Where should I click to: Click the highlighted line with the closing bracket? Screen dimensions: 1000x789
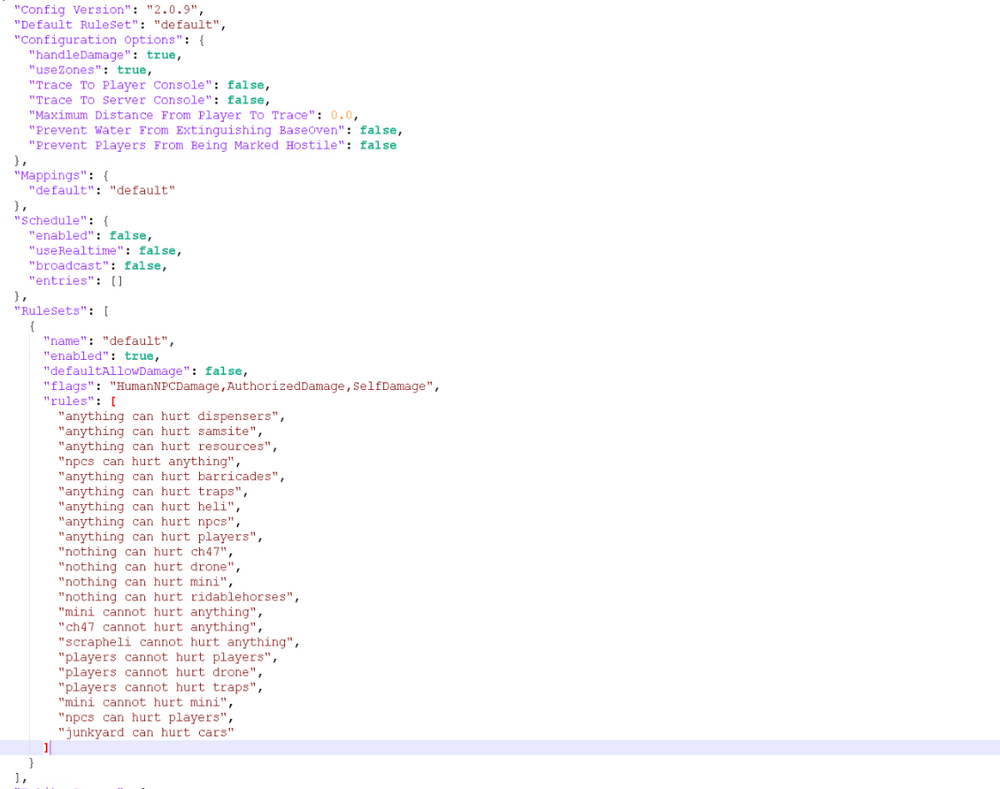coord(46,747)
